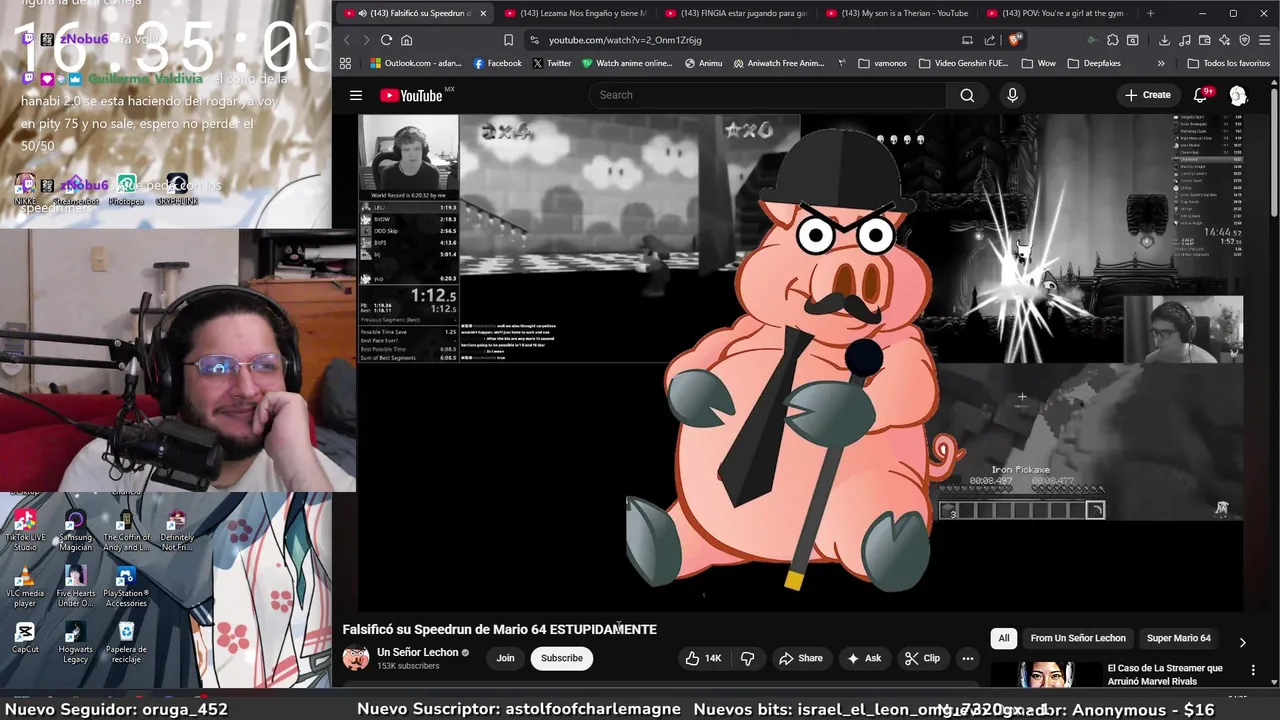Share the video
The image size is (1280, 720).
[801, 658]
